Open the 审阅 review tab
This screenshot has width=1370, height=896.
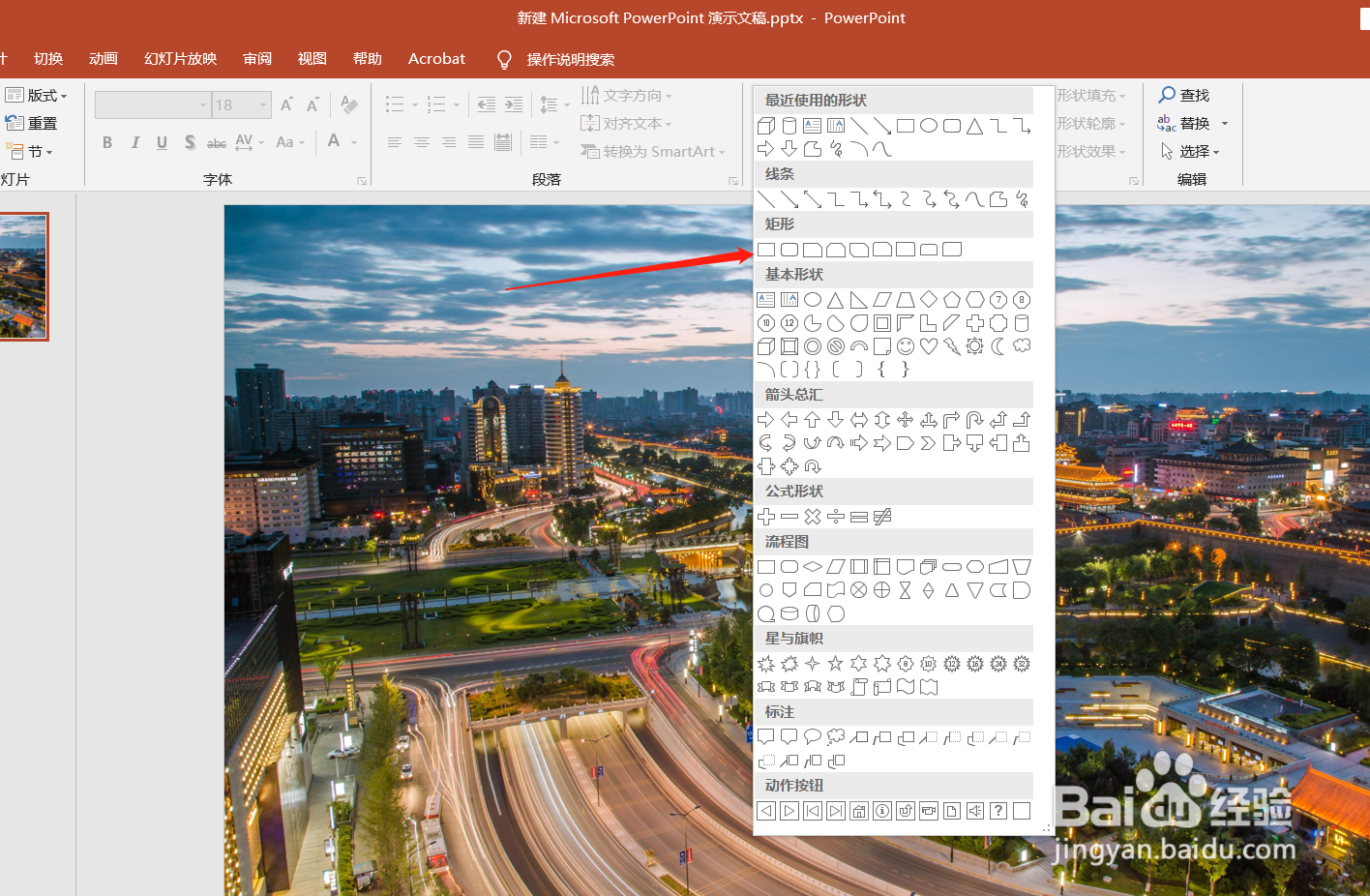tap(257, 59)
